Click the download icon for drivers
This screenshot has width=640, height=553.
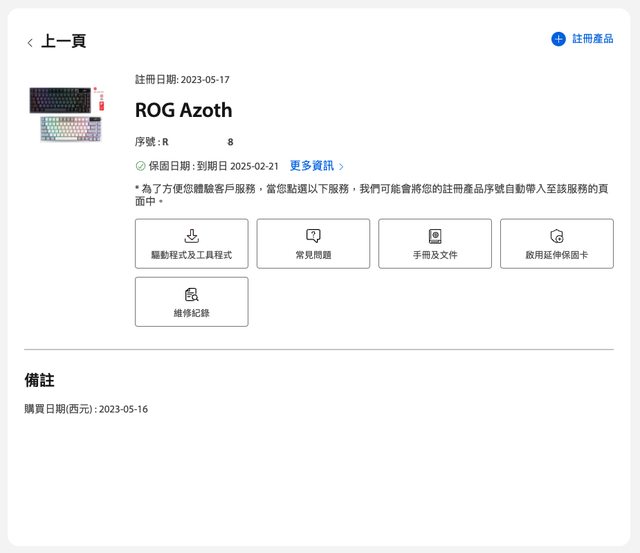tap(192, 236)
